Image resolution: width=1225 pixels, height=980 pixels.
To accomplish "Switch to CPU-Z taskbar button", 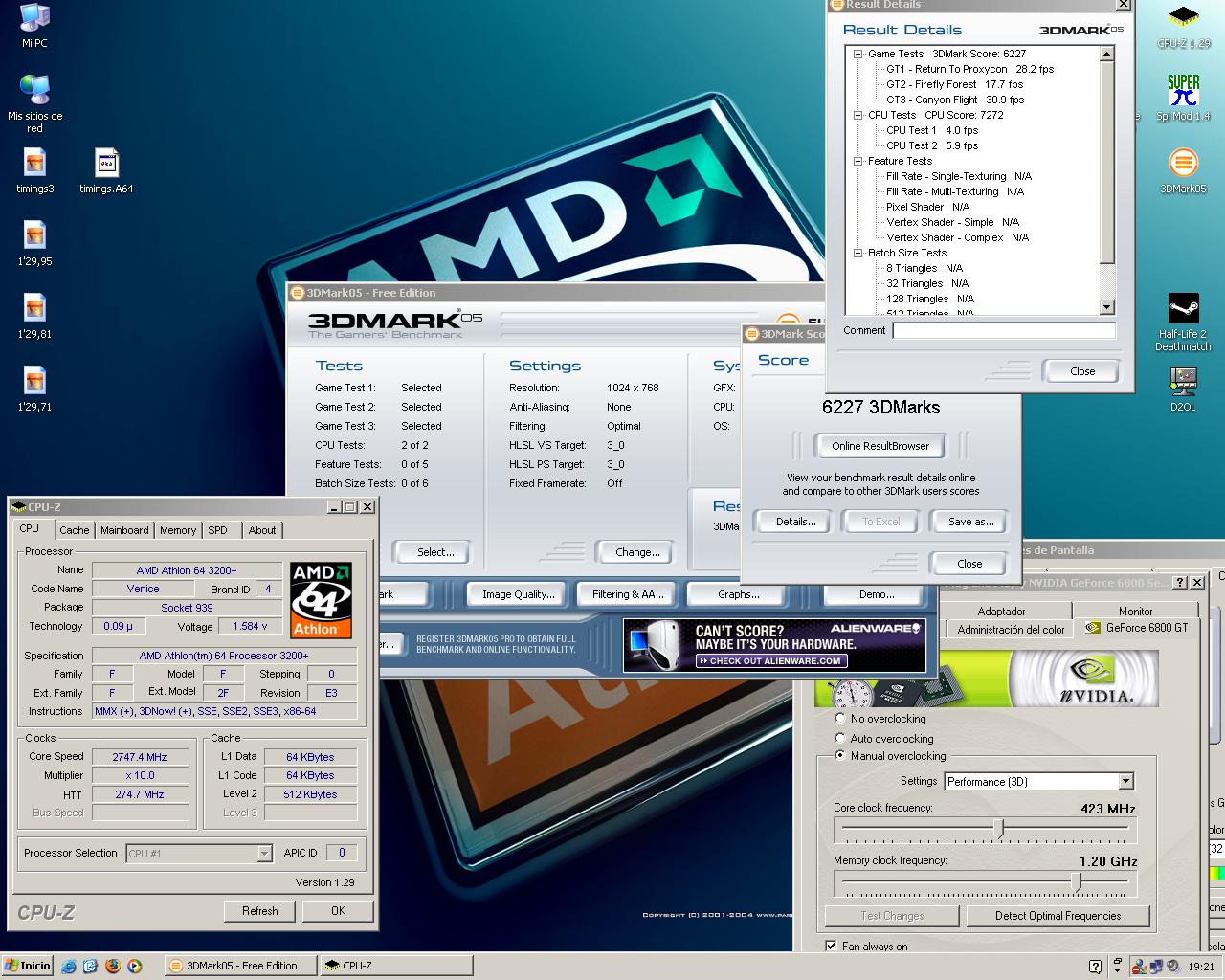I will point(395,966).
